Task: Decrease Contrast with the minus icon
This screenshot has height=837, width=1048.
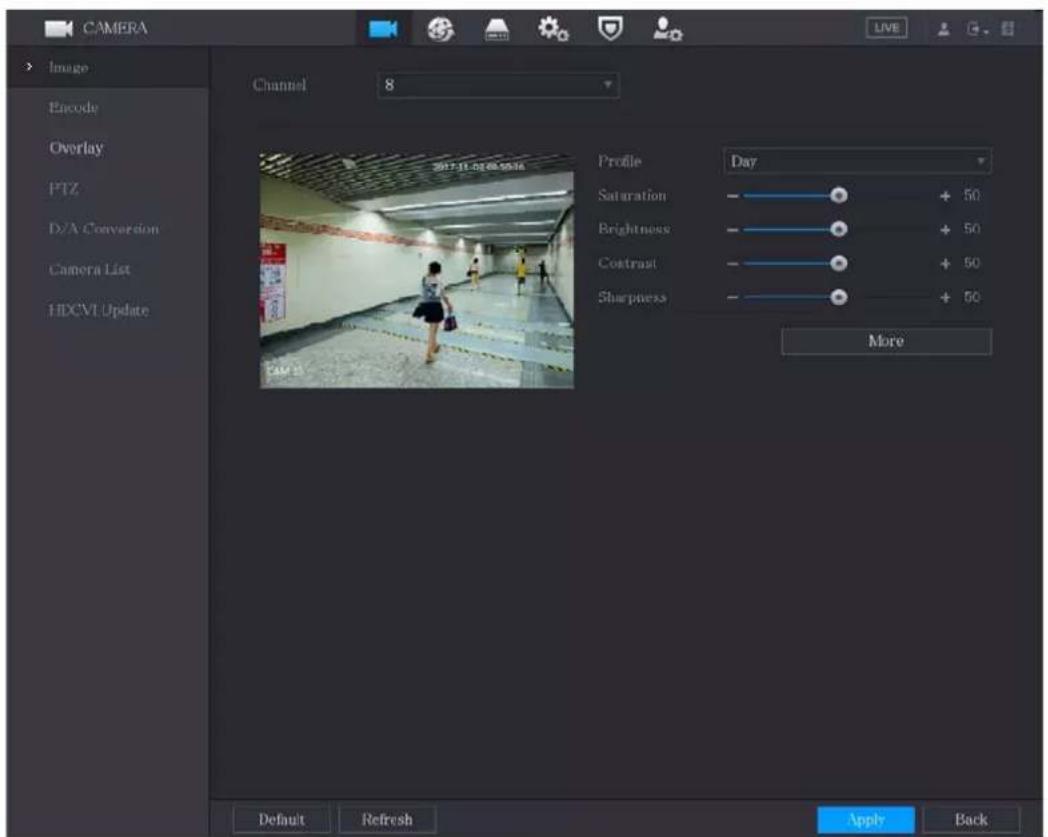Action: 733,264
